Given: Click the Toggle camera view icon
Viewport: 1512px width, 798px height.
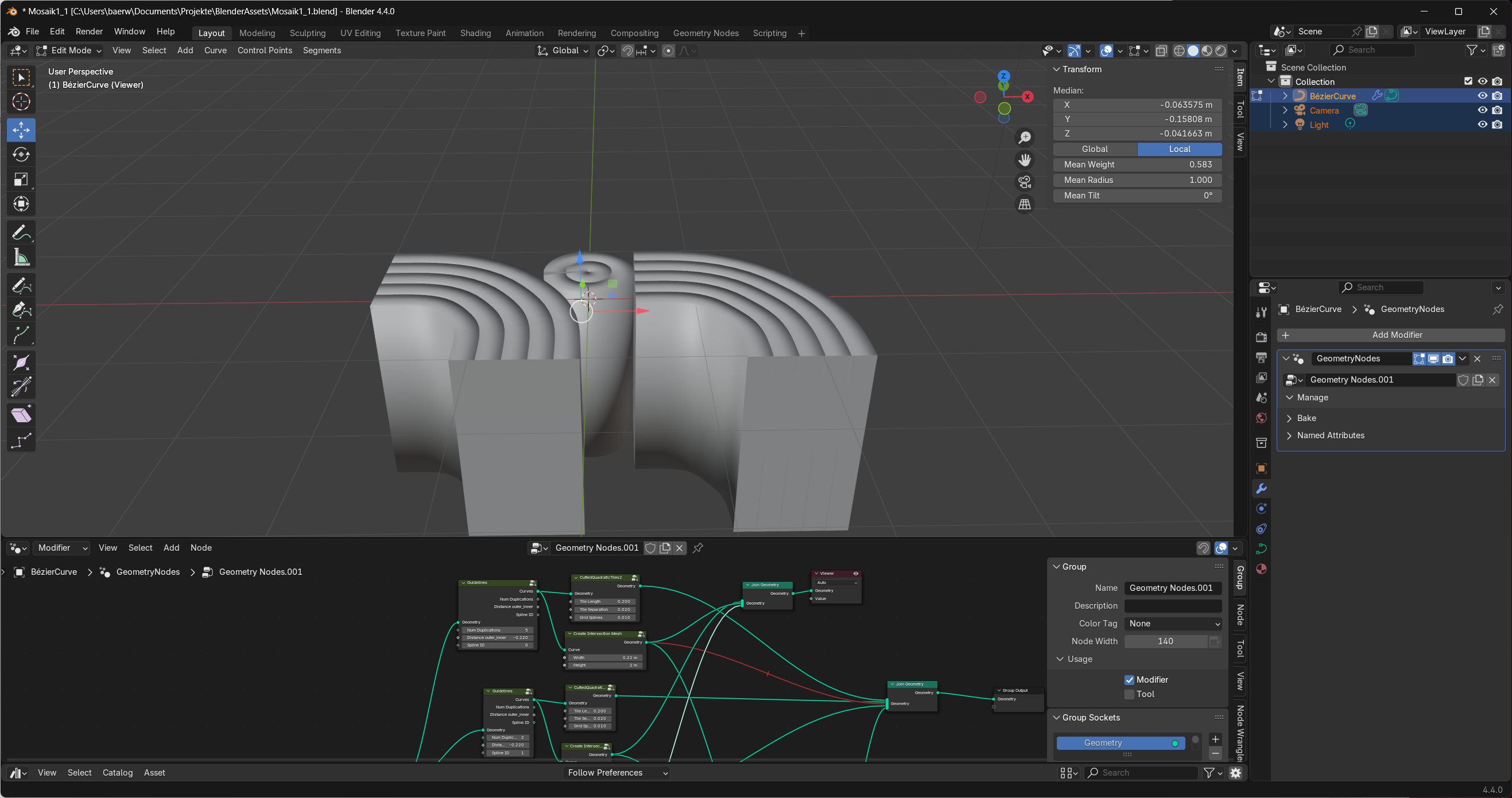Looking at the screenshot, I should coord(1024,182).
